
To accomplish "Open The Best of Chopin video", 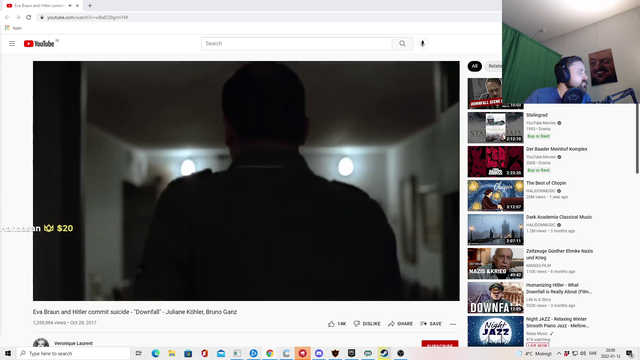I will (x=496, y=196).
